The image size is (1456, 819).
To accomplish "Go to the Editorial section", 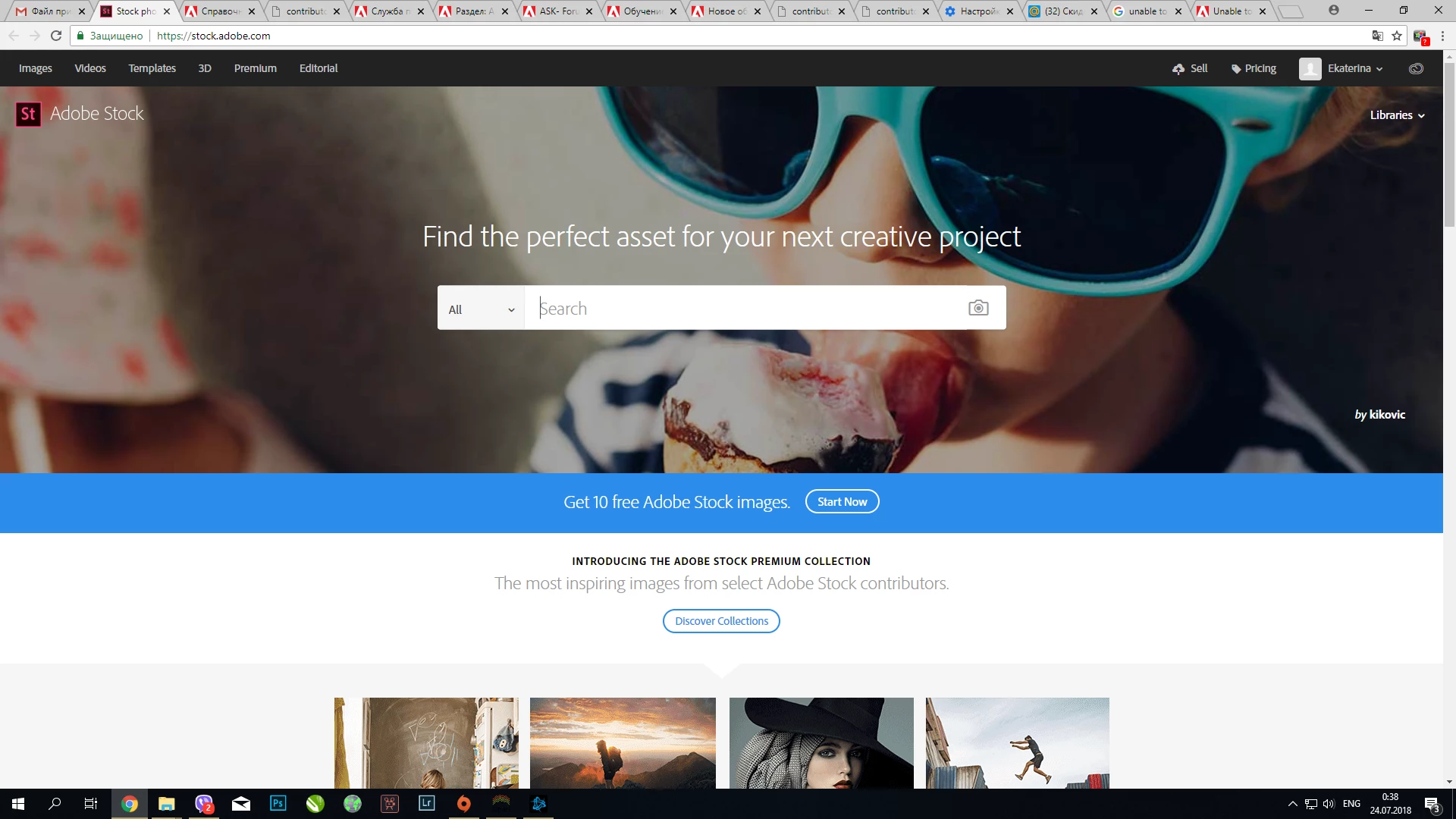I will pyautogui.click(x=318, y=68).
